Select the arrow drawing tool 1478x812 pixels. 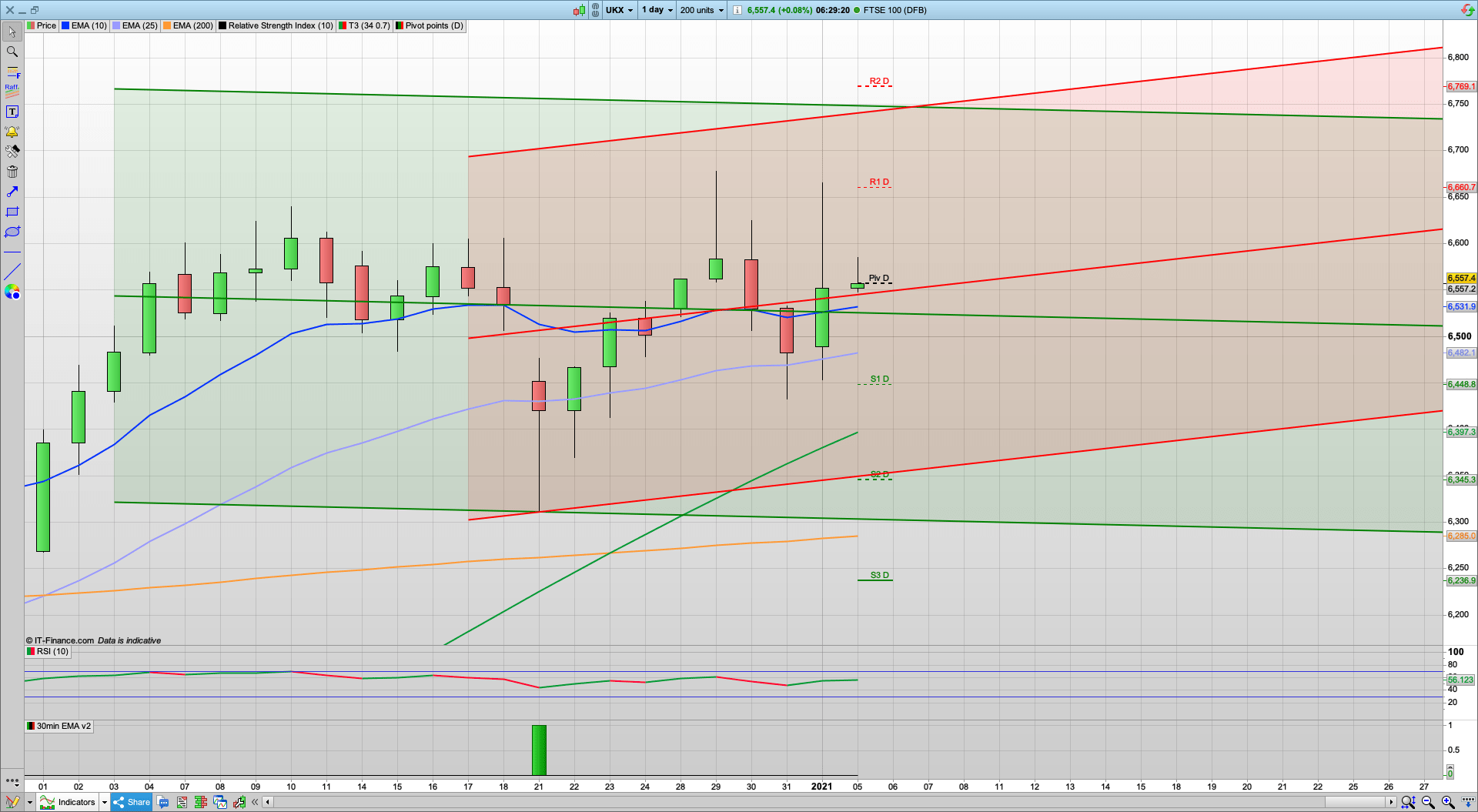pos(12,192)
